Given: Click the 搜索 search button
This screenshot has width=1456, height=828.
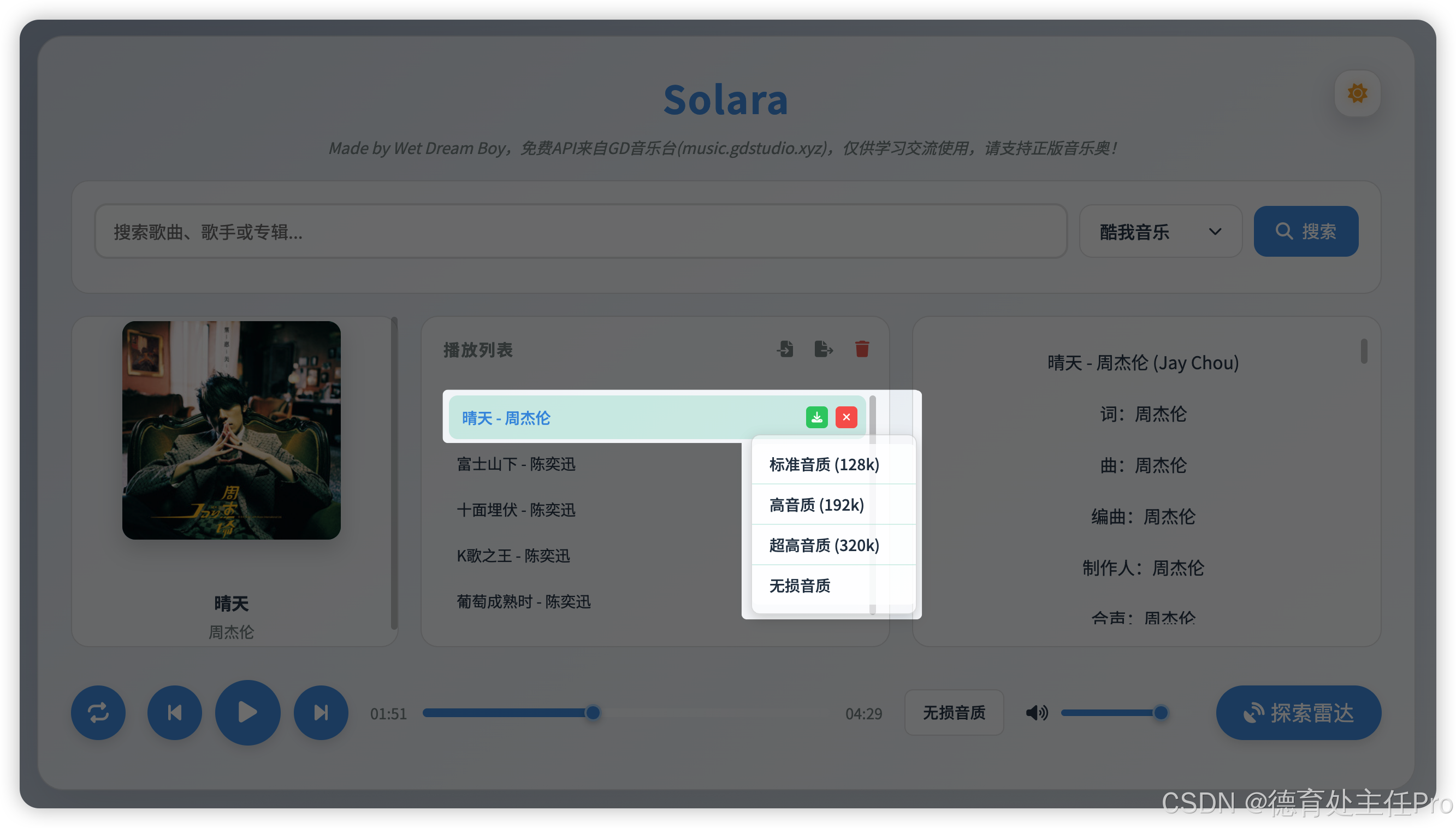Looking at the screenshot, I should pyautogui.click(x=1306, y=231).
